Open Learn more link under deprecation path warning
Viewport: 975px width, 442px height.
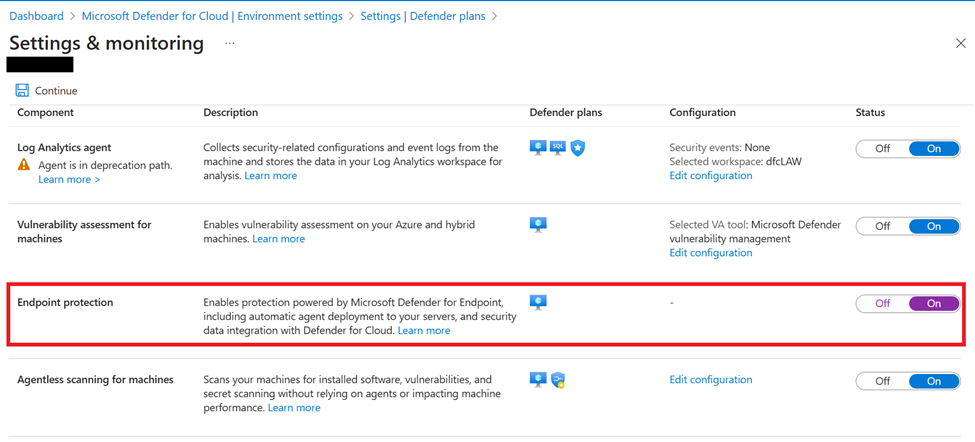click(69, 179)
